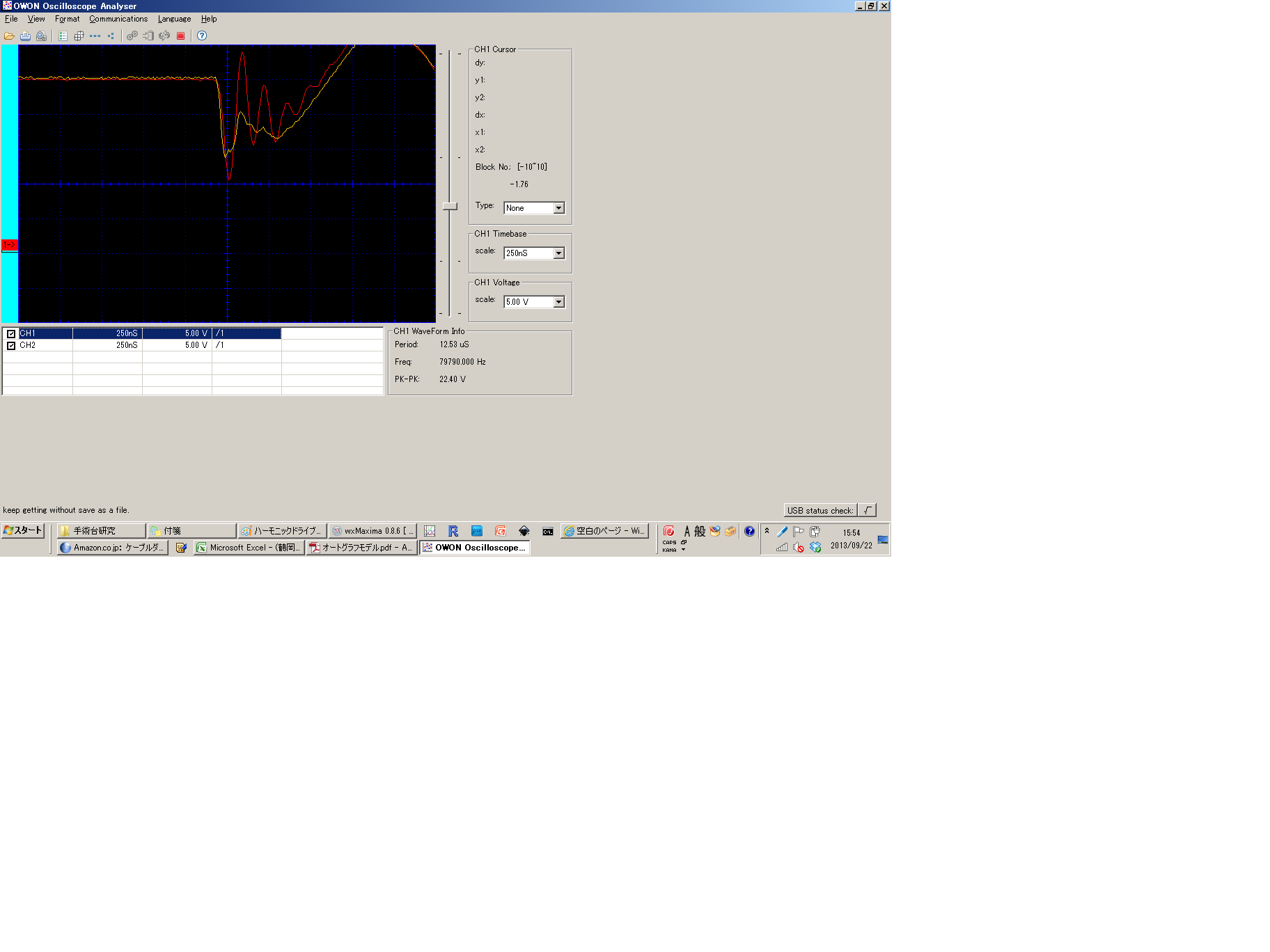Open the Communications menu

pyautogui.click(x=118, y=19)
